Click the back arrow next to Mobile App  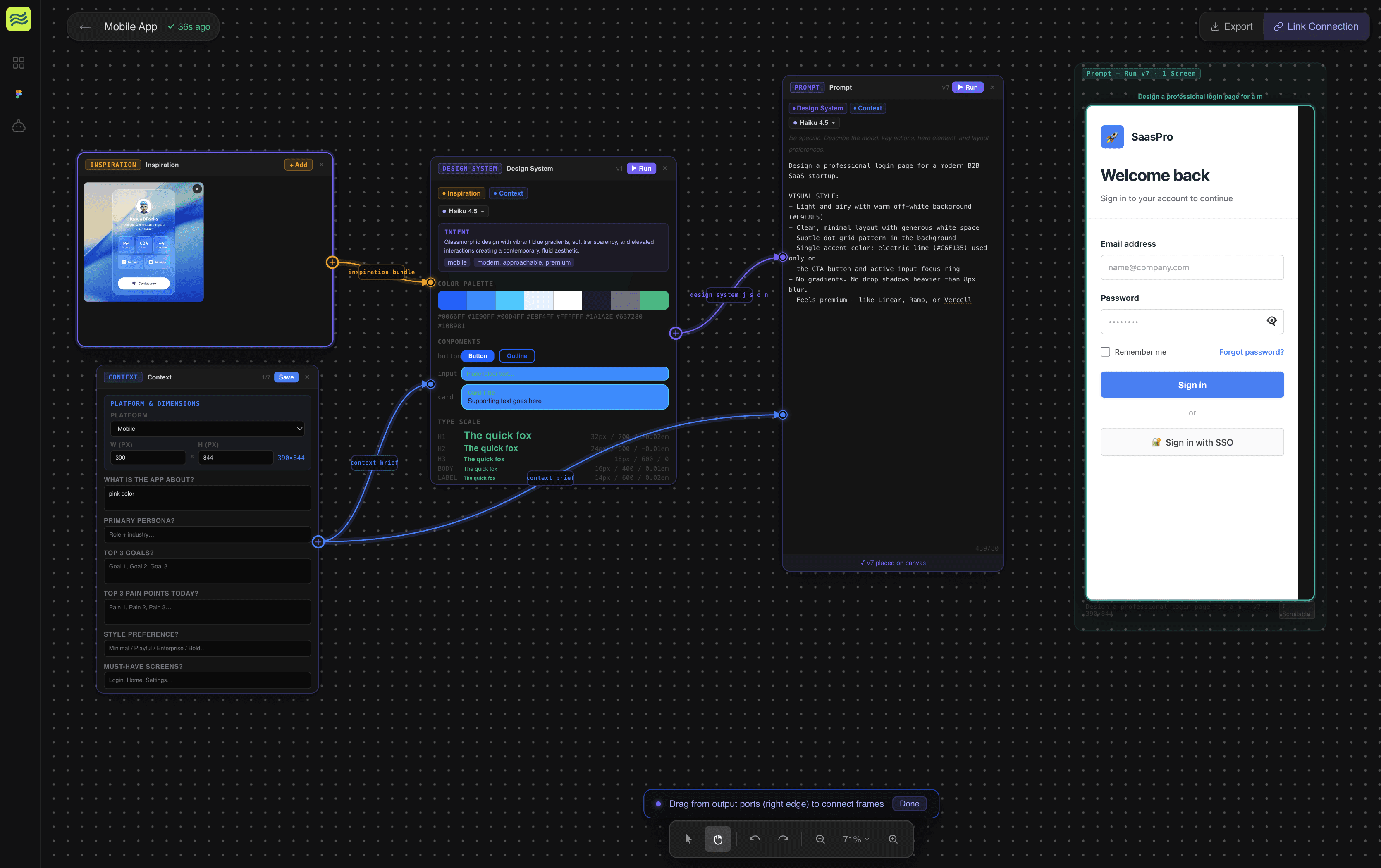pyautogui.click(x=85, y=27)
